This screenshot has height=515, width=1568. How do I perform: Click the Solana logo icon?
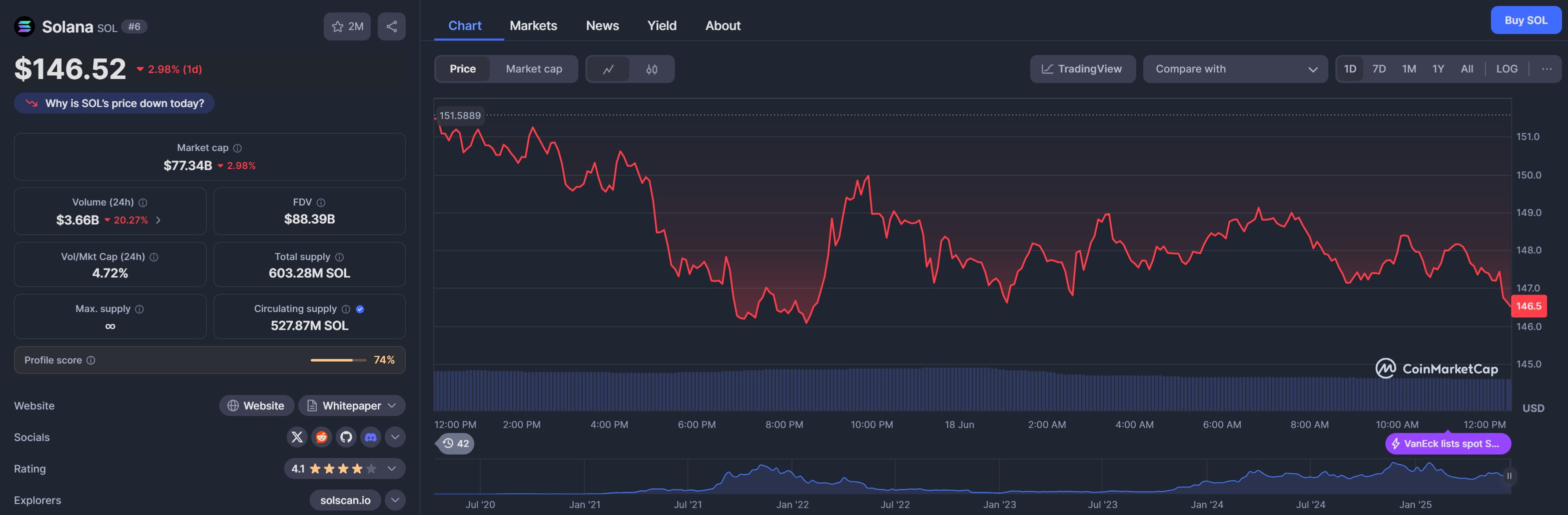pos(25,26)
